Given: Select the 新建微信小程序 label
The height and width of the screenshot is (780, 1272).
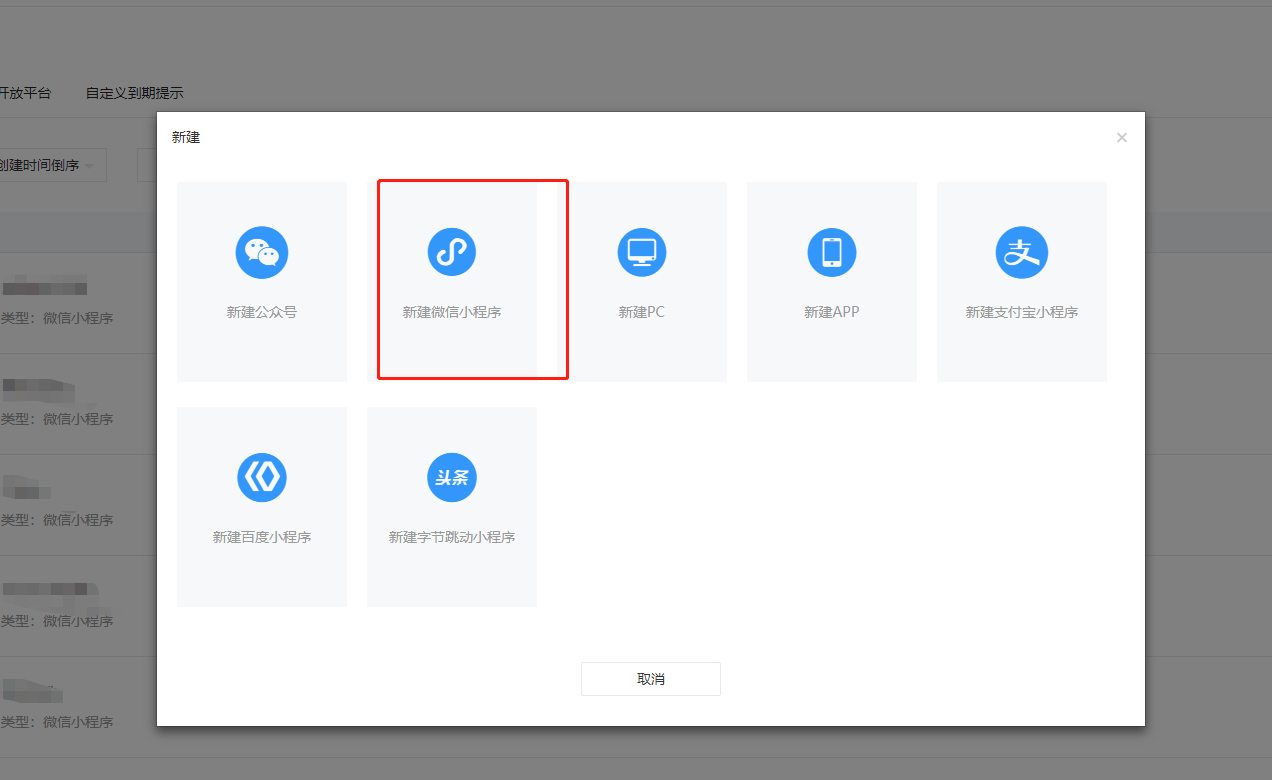Looking at the screenshot, I should click(x=452, y=312).
